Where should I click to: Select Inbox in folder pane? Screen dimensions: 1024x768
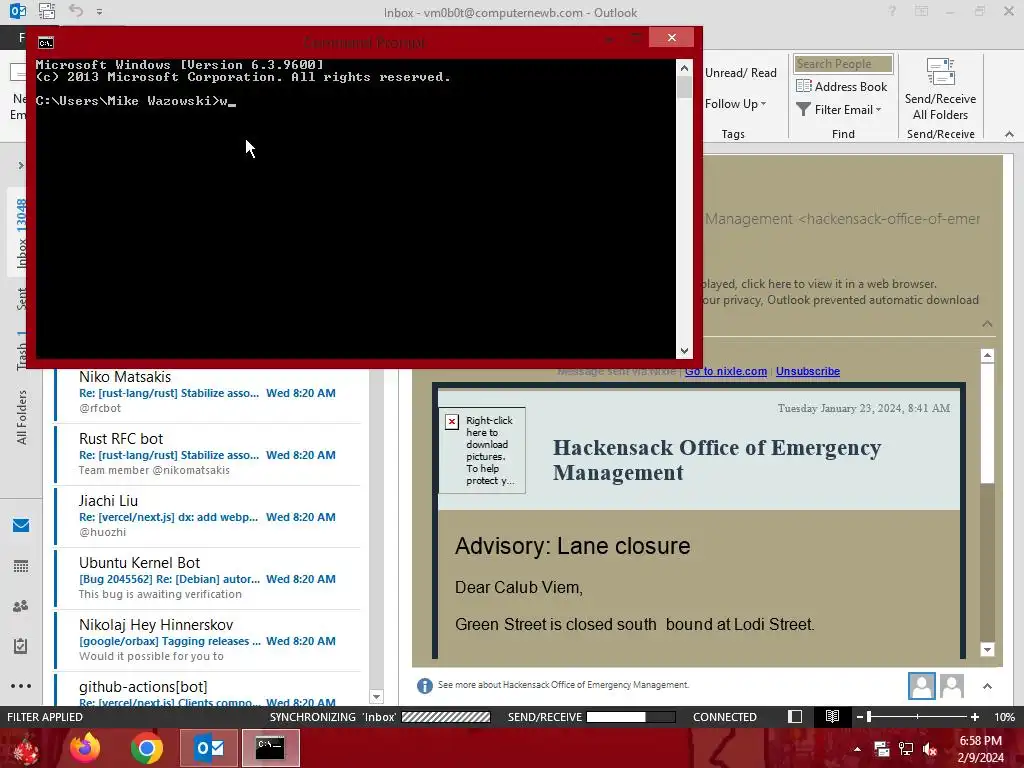click(22, 233)
